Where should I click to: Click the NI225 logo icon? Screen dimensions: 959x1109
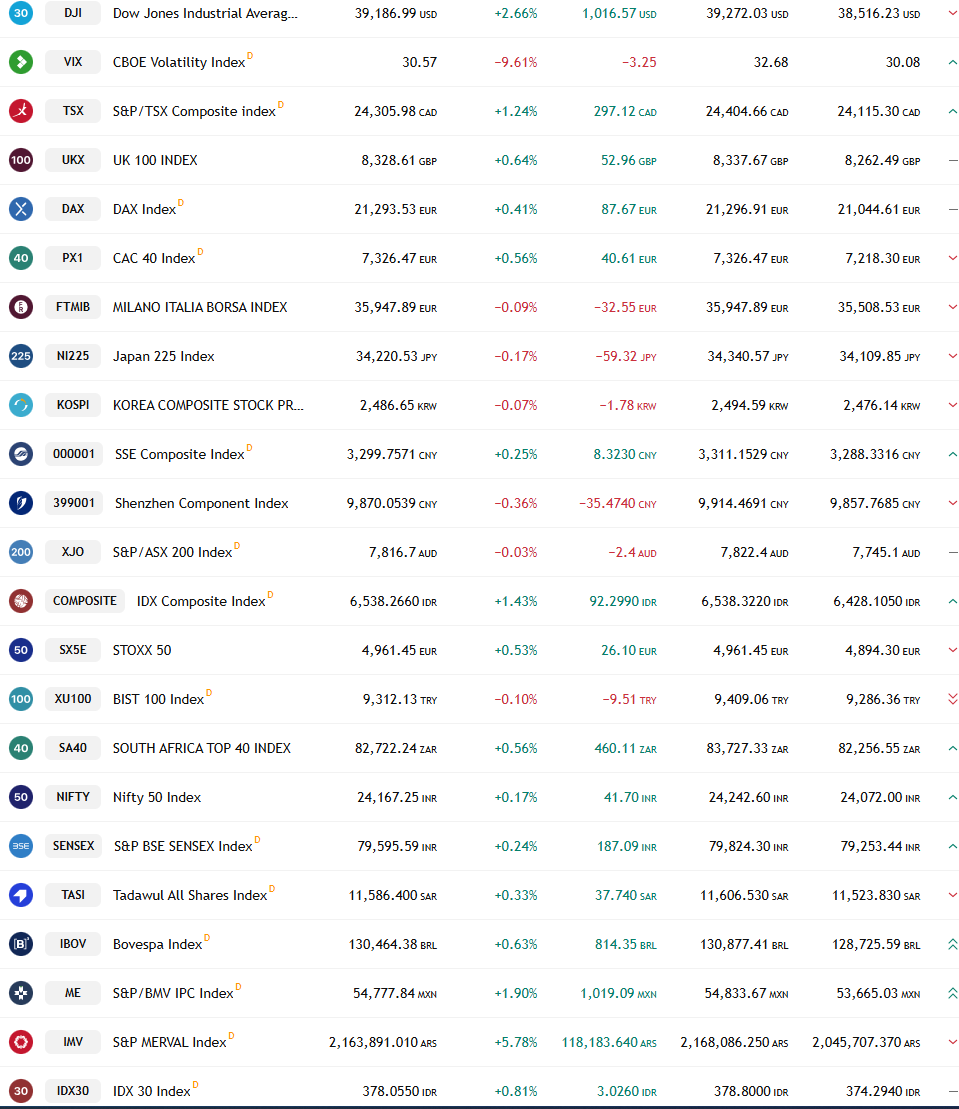tap(21, 356)
